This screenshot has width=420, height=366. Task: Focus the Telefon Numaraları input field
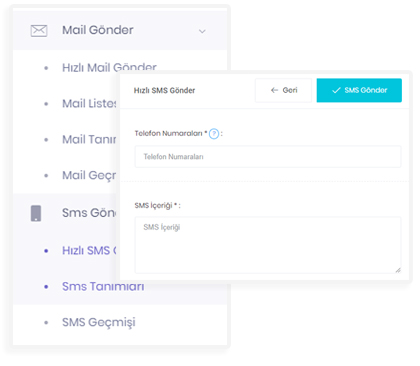pyautogui.click(x=268, y=157)
